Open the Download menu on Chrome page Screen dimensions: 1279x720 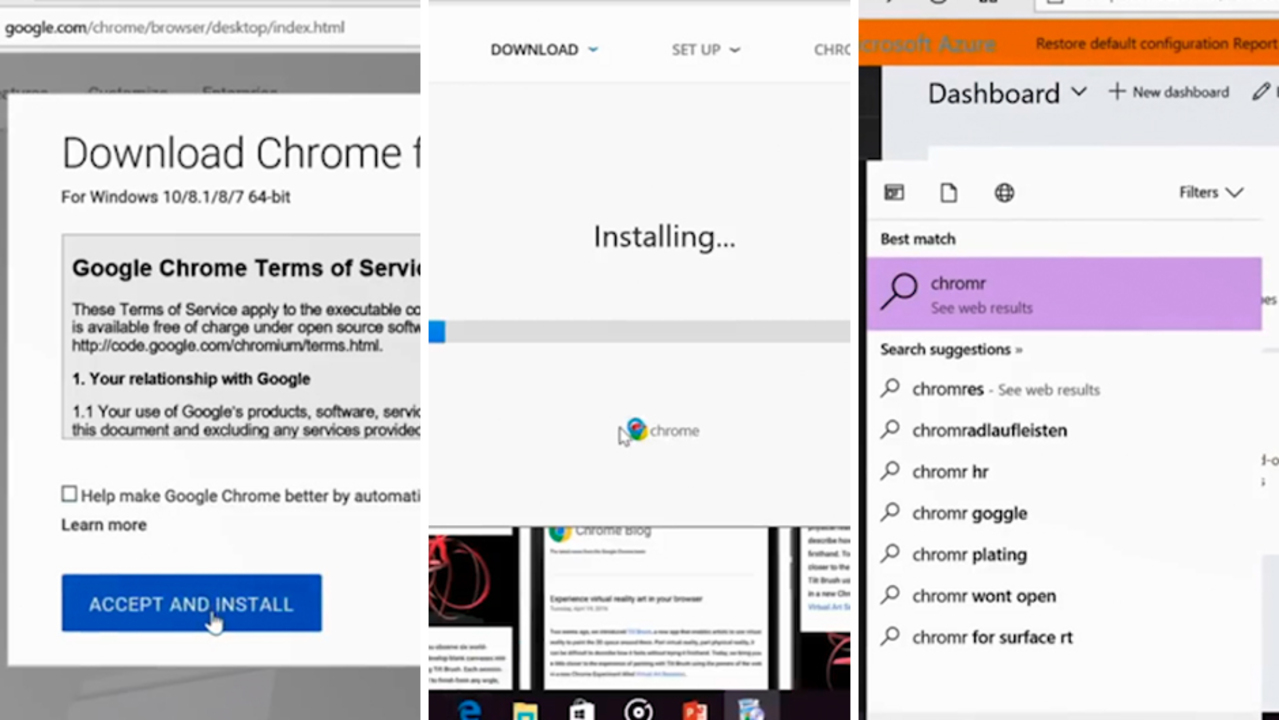pyautogui.click(x=543, y=50)
